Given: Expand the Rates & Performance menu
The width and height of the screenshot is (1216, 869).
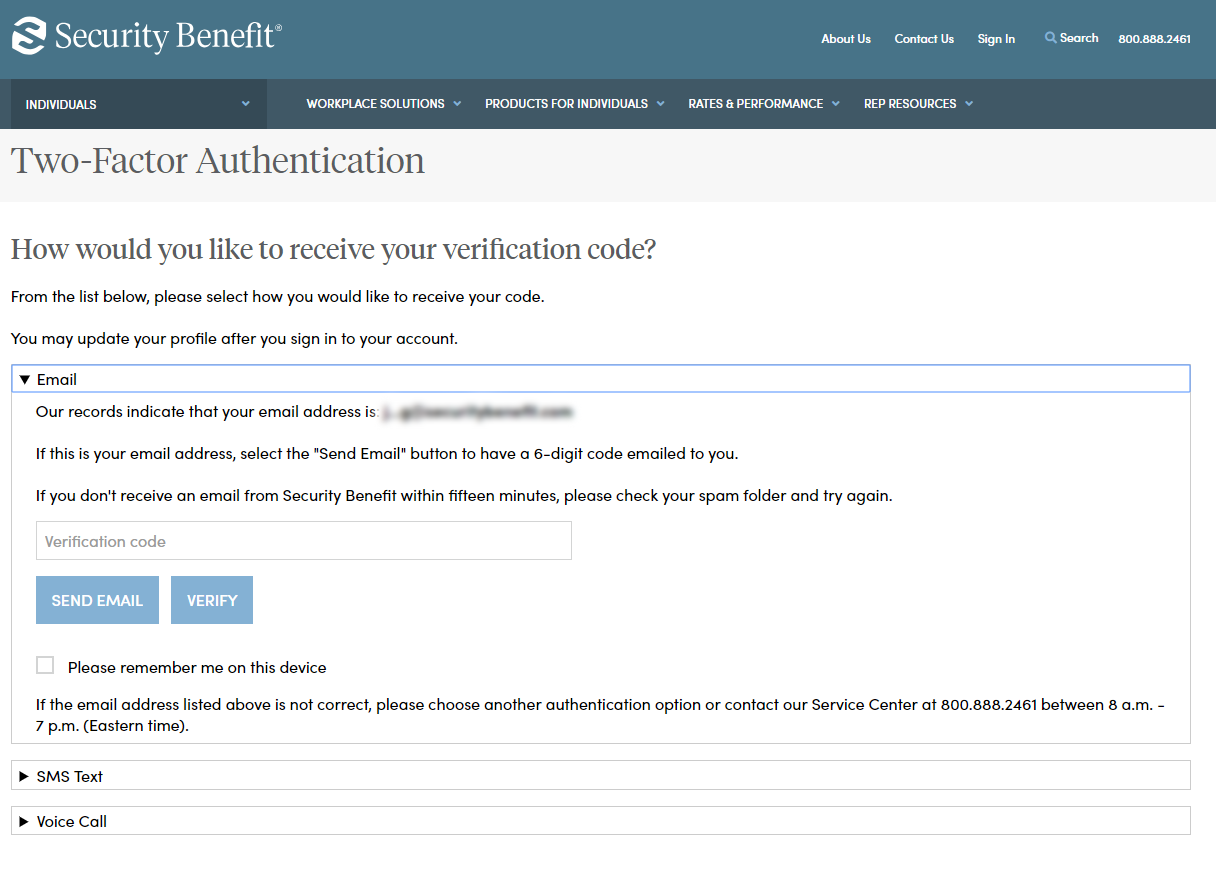Looking at the screenshot, I should [x=764, y=104].
